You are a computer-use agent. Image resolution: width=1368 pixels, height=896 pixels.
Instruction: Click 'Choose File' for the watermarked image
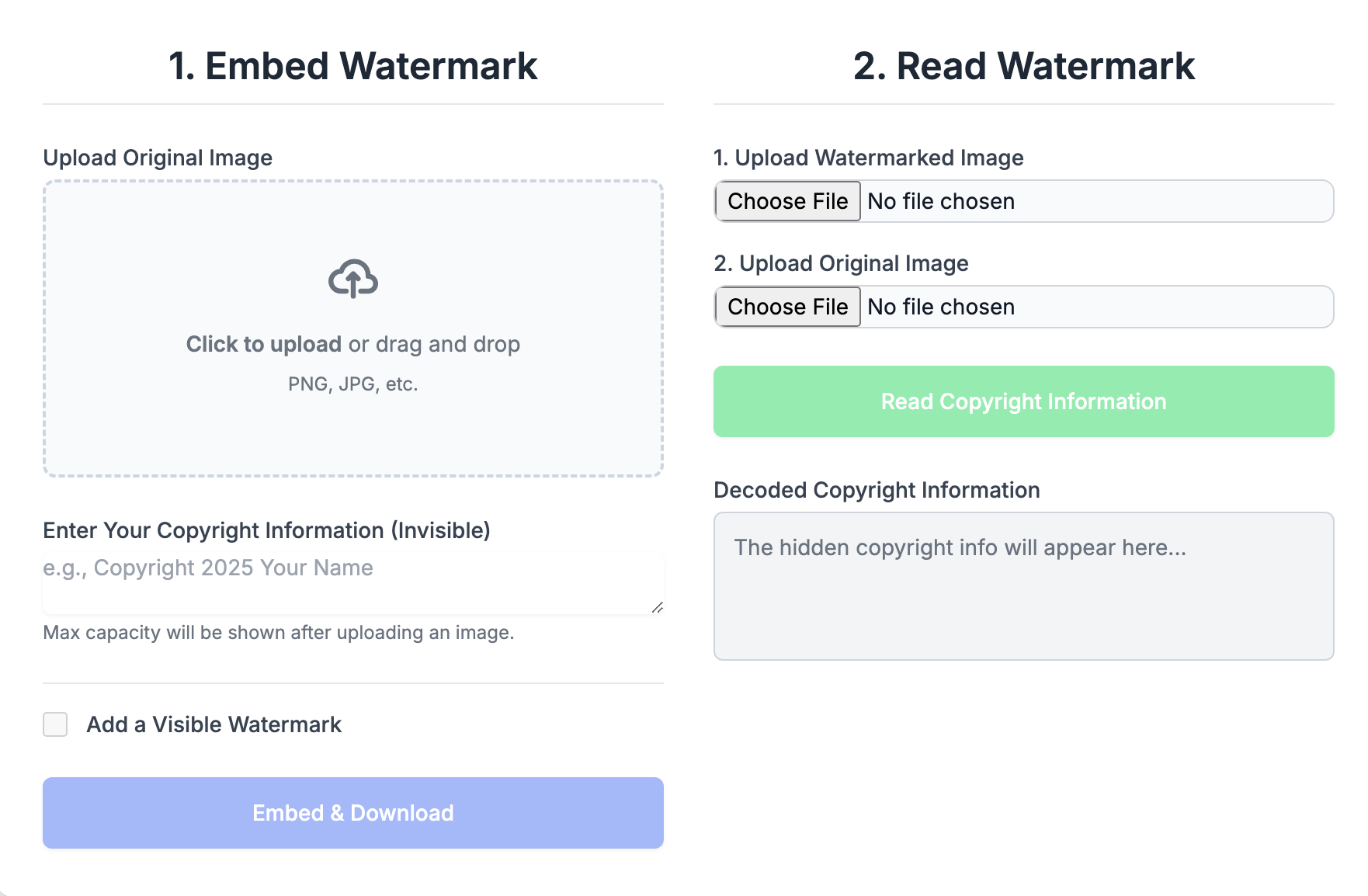click(x=786, y=201)
